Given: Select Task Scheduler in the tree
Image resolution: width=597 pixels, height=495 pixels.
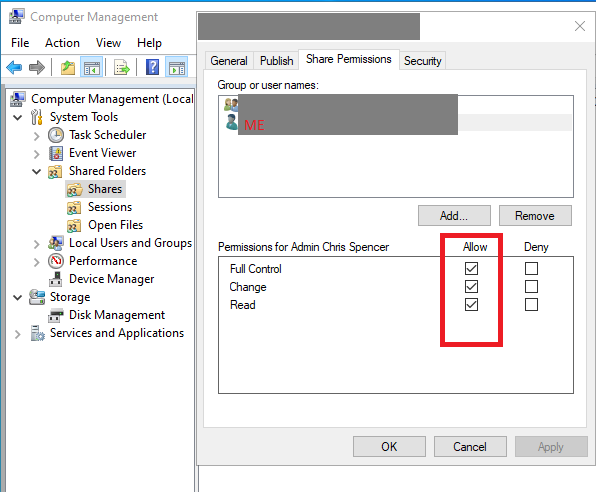Looking at the screenshot, I should point(108,135).
